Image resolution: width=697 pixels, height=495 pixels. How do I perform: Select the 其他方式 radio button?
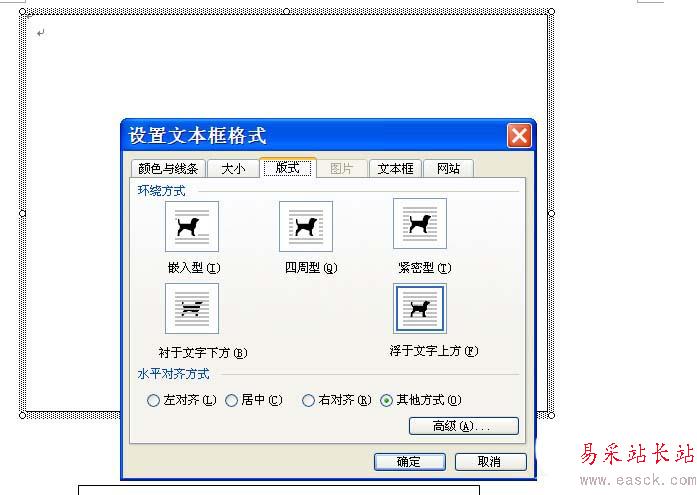click(x=386, y=401)
